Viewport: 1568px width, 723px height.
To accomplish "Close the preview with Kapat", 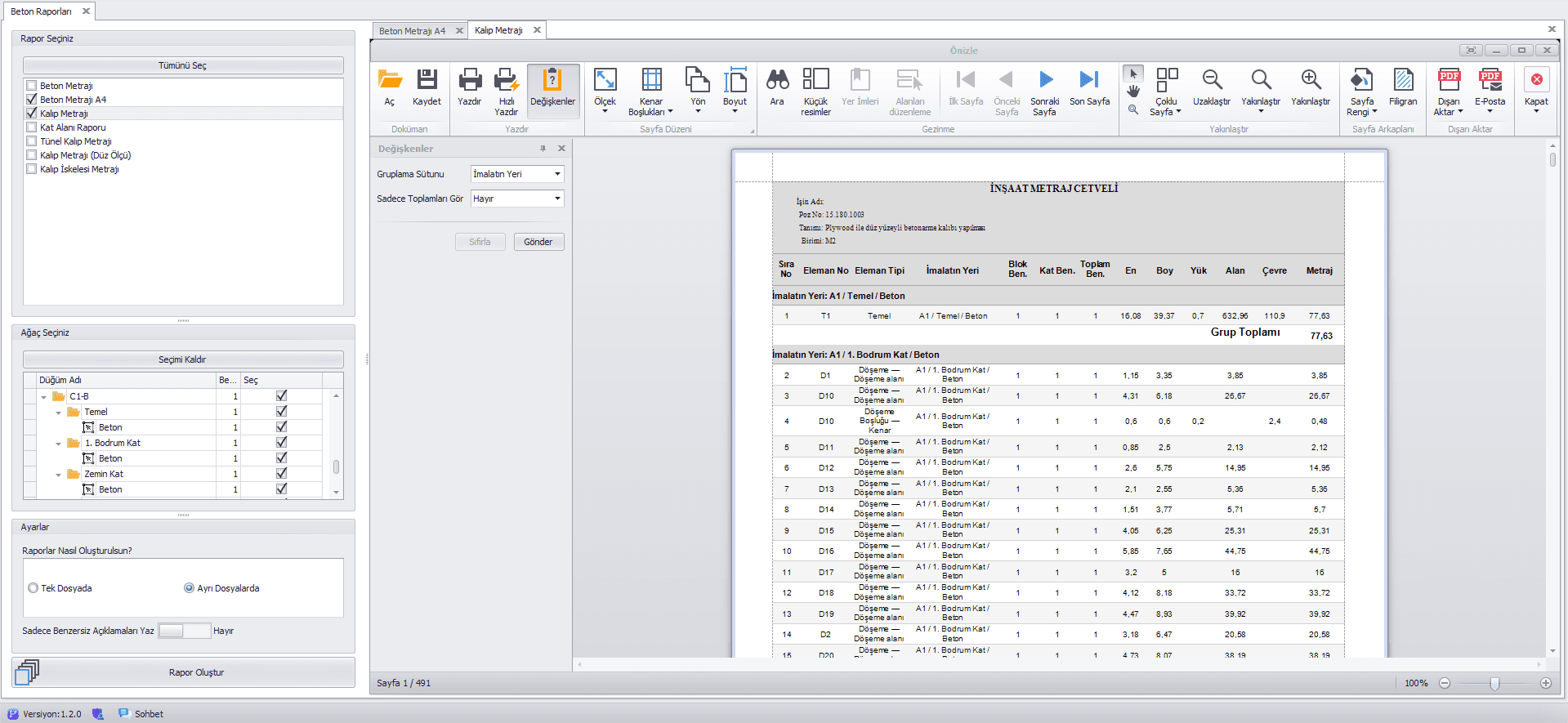I will tap(1536, 90).
